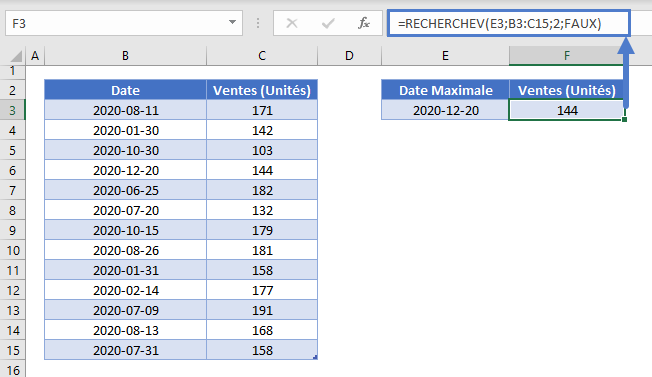Click the Enter checkmark formula button
652x377 pixels.
click(x=328, y=23)
